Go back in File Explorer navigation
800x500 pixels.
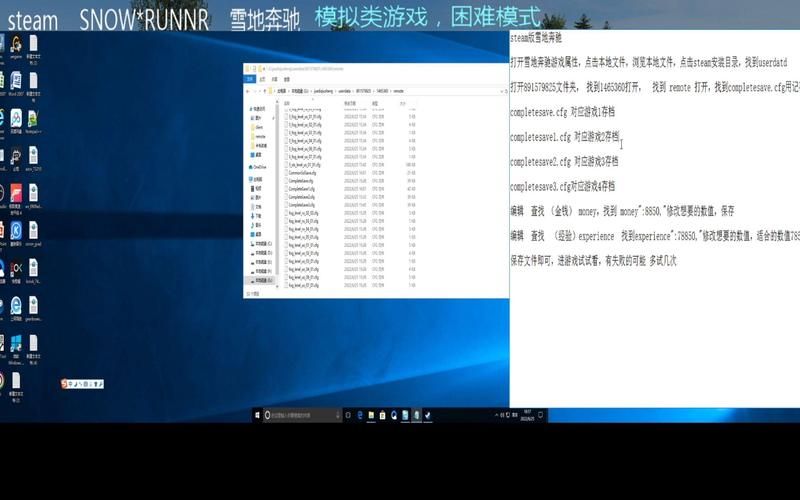pyautogui.click(x=247, y=91)
